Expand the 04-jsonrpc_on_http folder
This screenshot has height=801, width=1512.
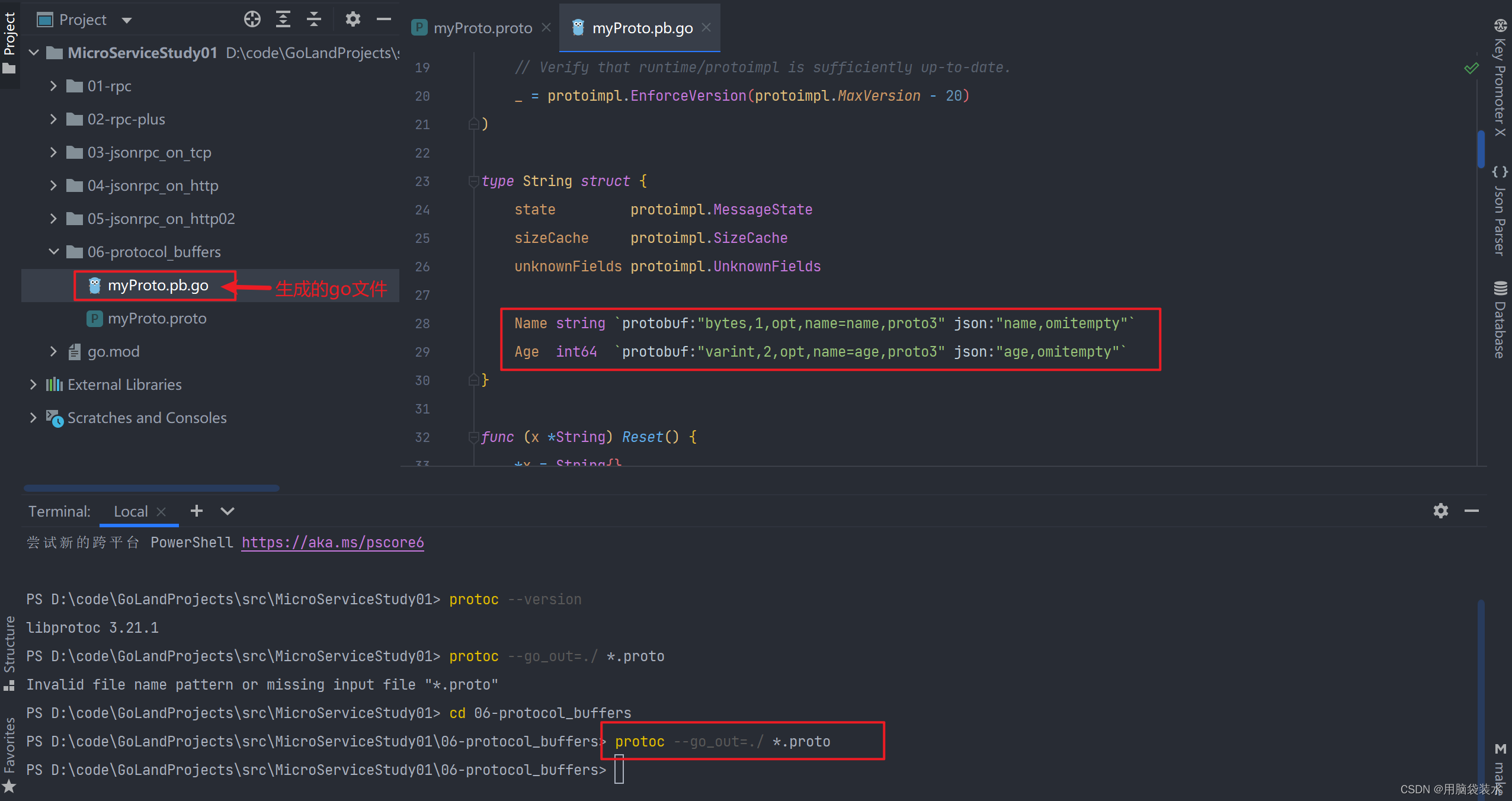click(53, 185)
